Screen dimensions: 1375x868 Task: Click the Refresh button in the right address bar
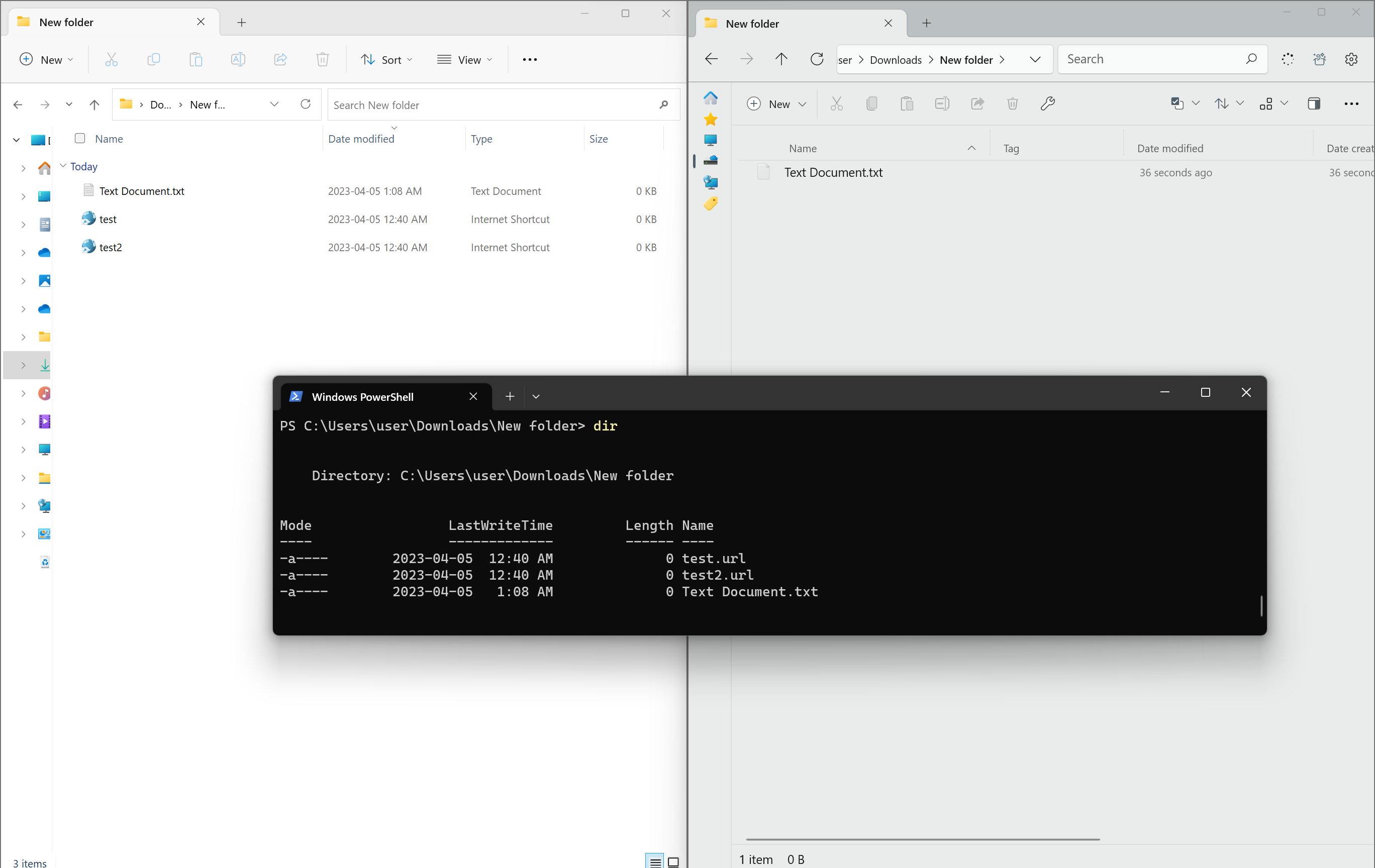pyautogui.click(x=817, y=59)
